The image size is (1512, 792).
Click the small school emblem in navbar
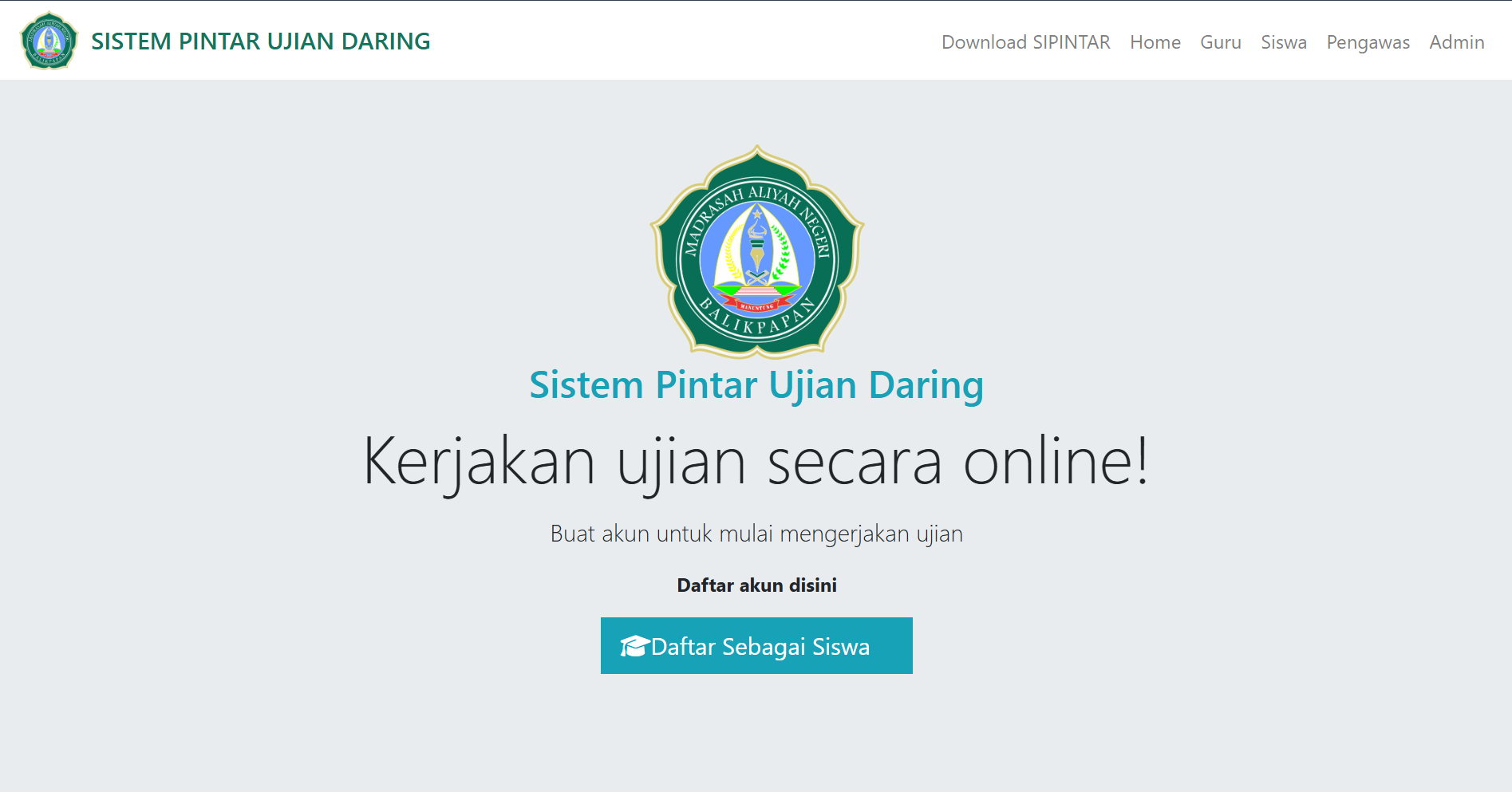[49, 41]
